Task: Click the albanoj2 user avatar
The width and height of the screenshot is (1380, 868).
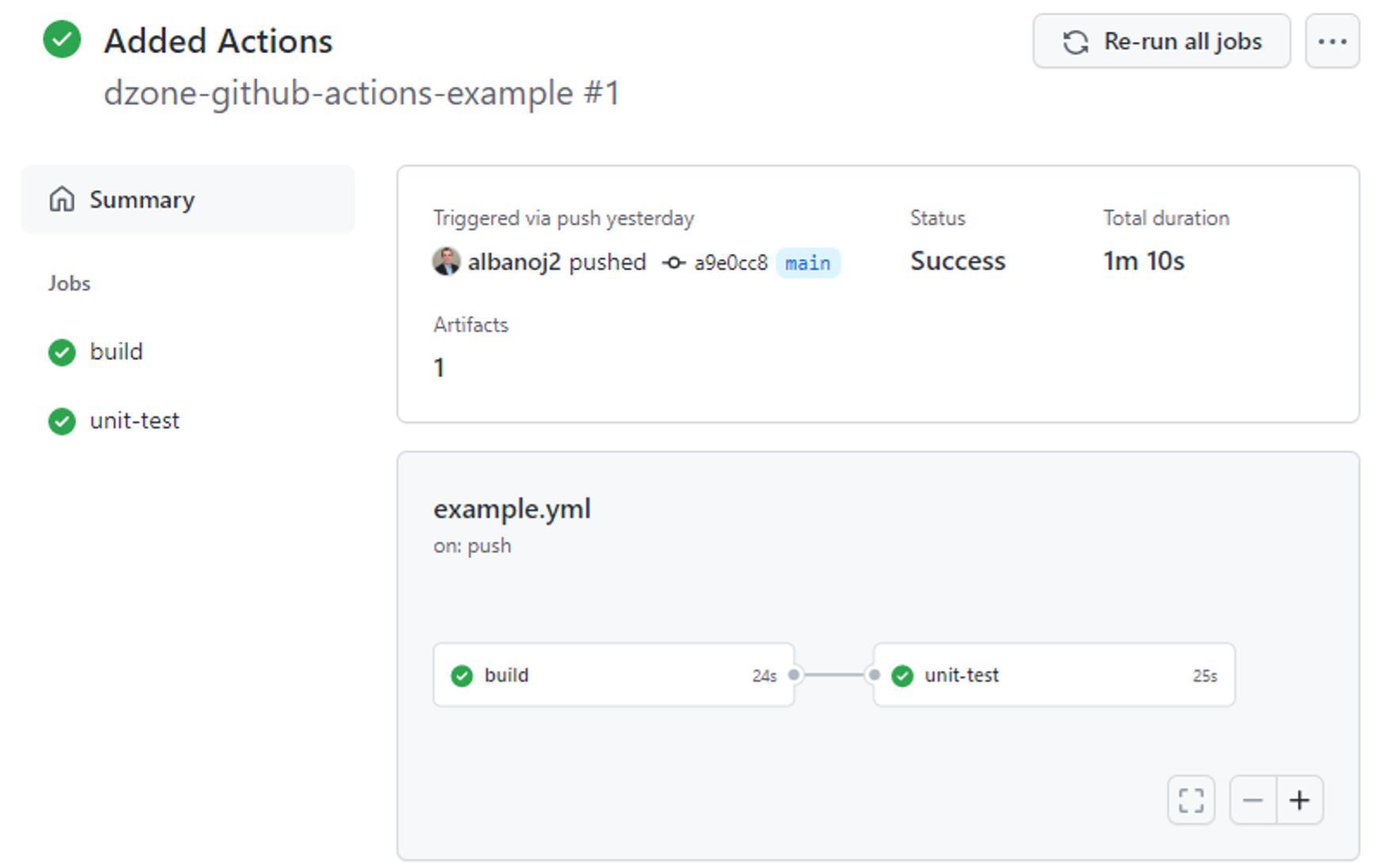Action: click(x=446, y=262)
